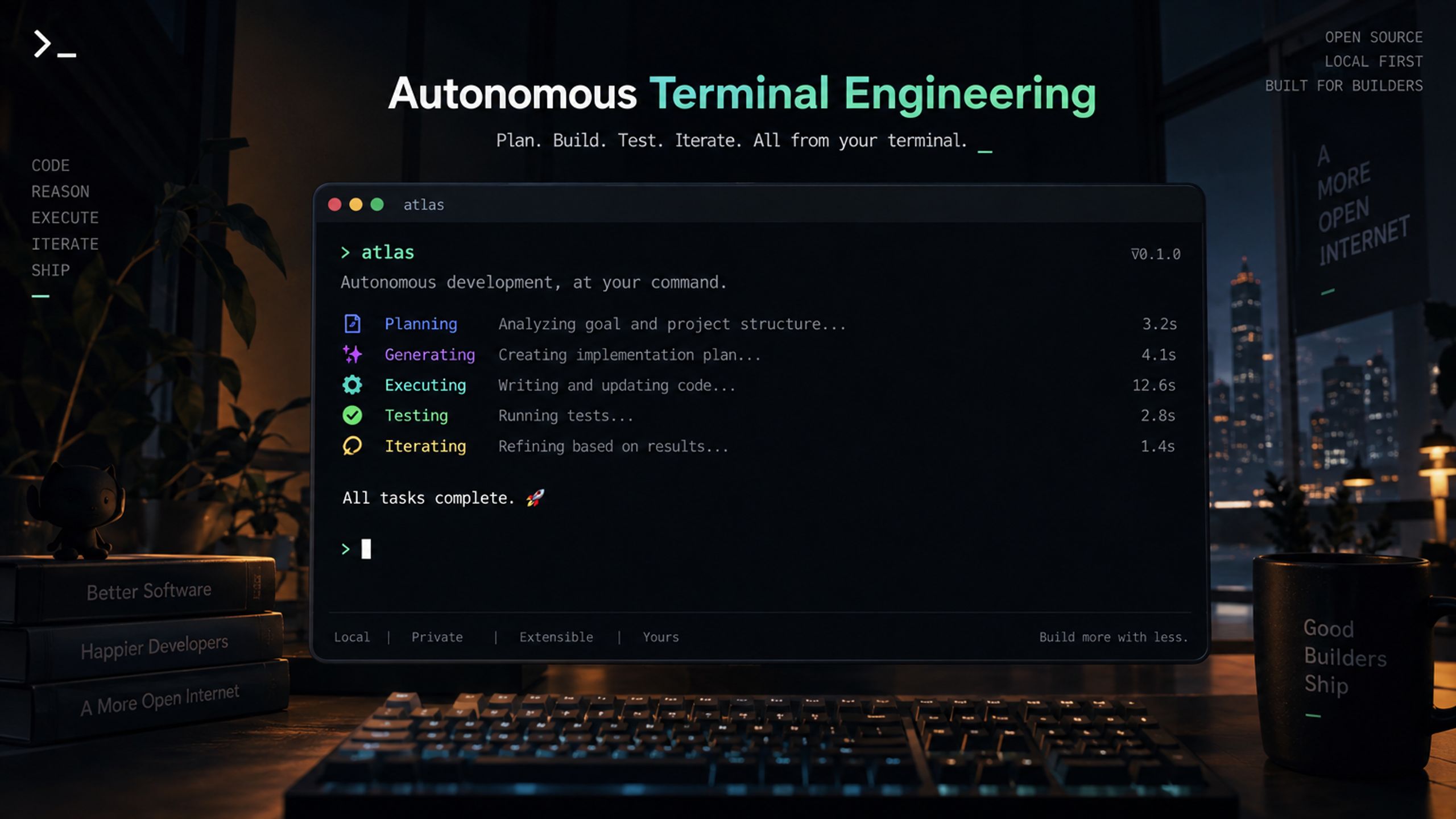Click the 'Executing' status label
Screen dimensions: 1456x819
(425, 386)
